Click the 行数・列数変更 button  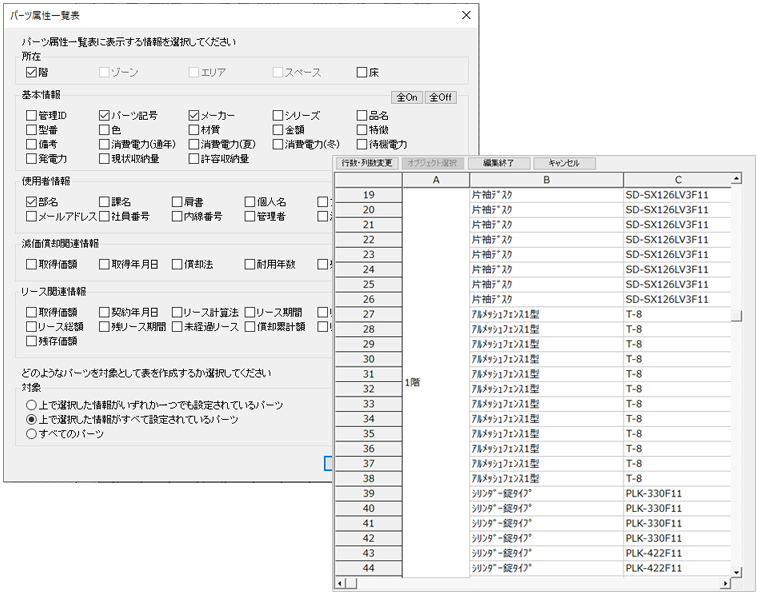(367, 163)
